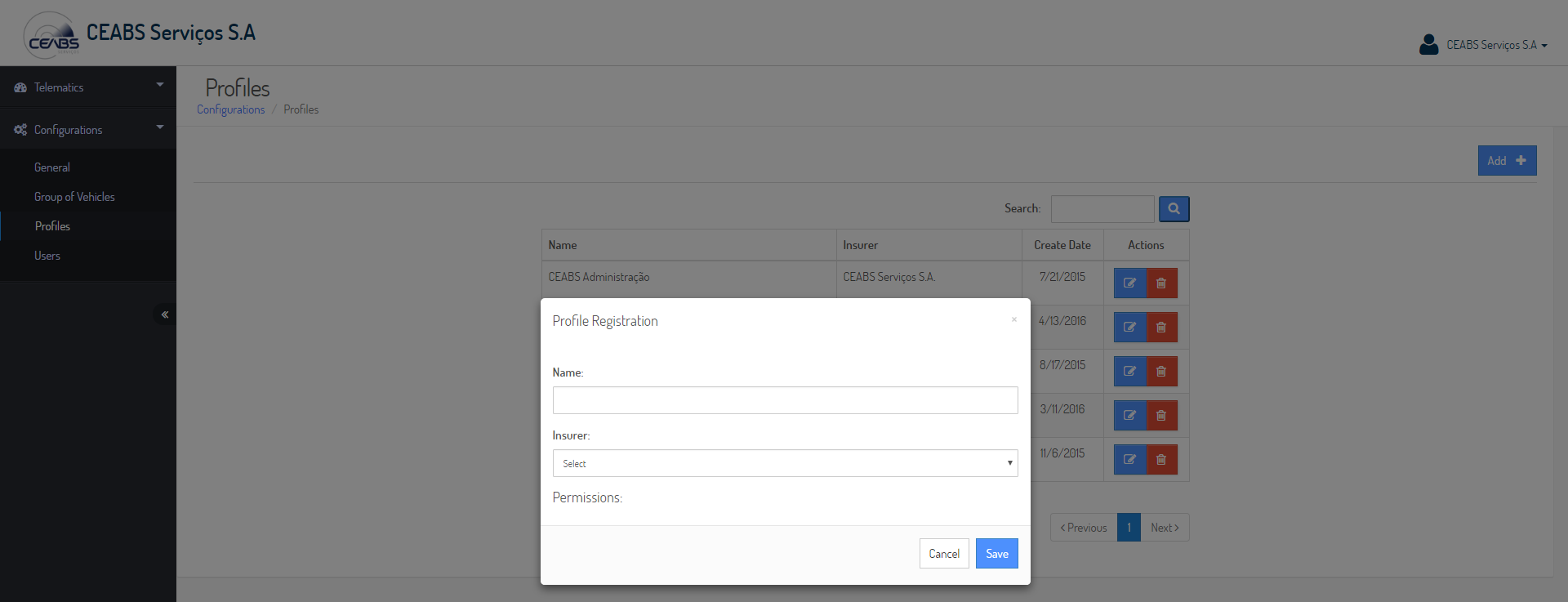This screenshot has width=1568, height=602.
Task: Click the user avatar icon
Action: [1428, 44]
